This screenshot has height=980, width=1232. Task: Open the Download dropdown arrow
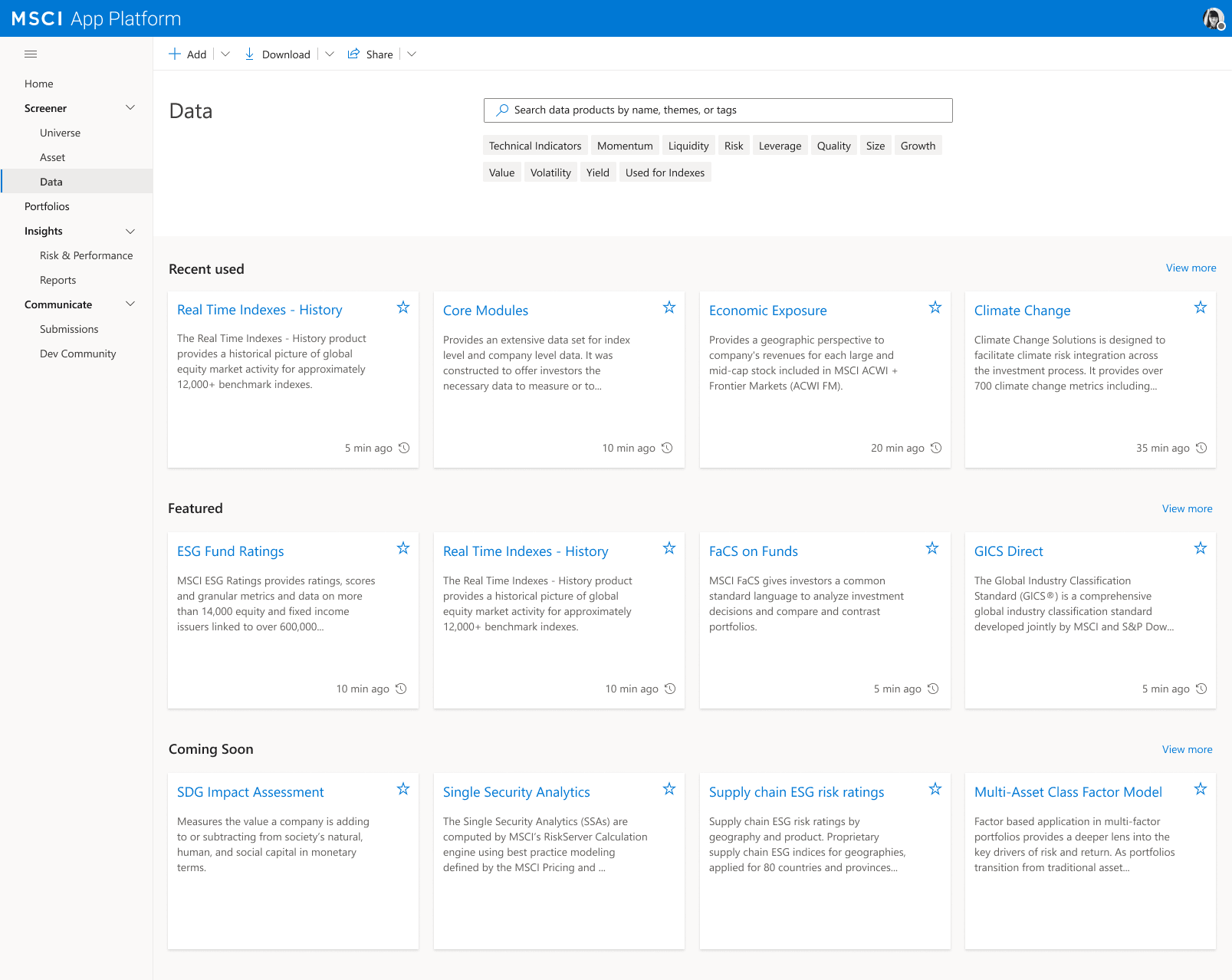(330, 54)
